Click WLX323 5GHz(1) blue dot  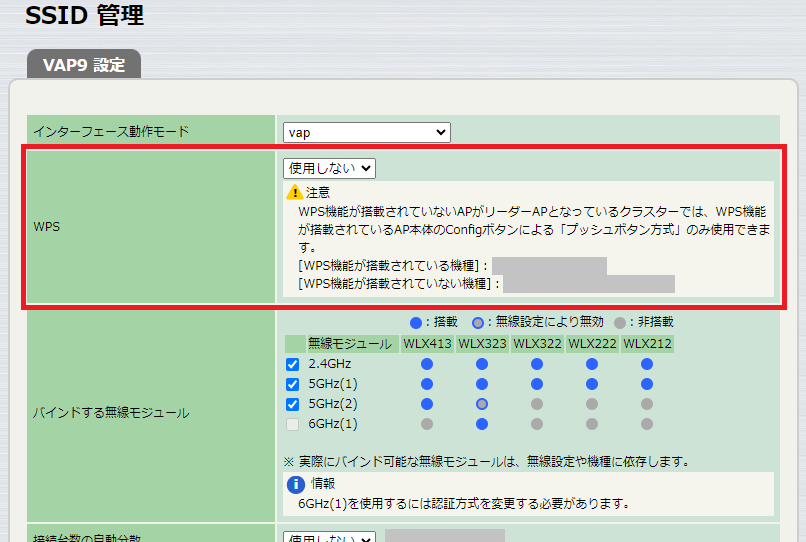click(x=482, y=384)
